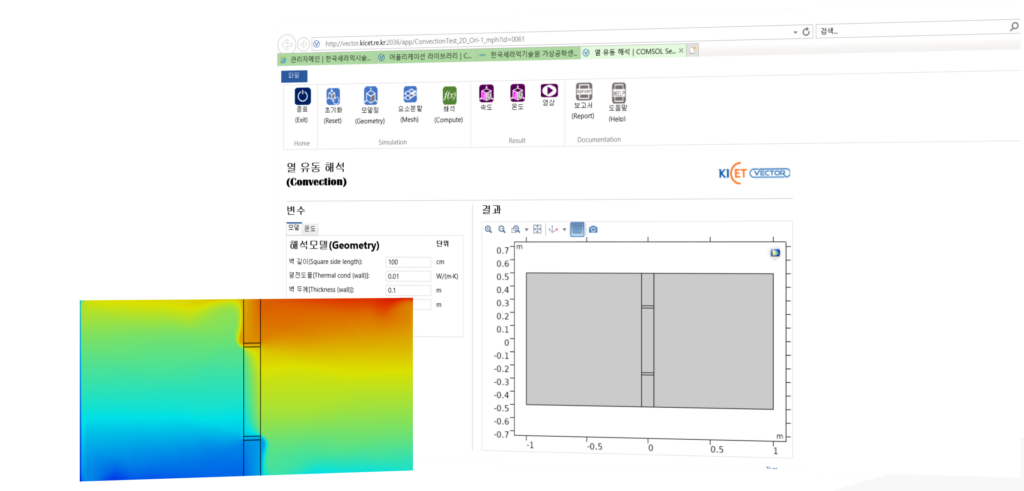This screenshot has width=1024, height=491.
Task: Show the temperature result plot icon
Action: [518, 93]
